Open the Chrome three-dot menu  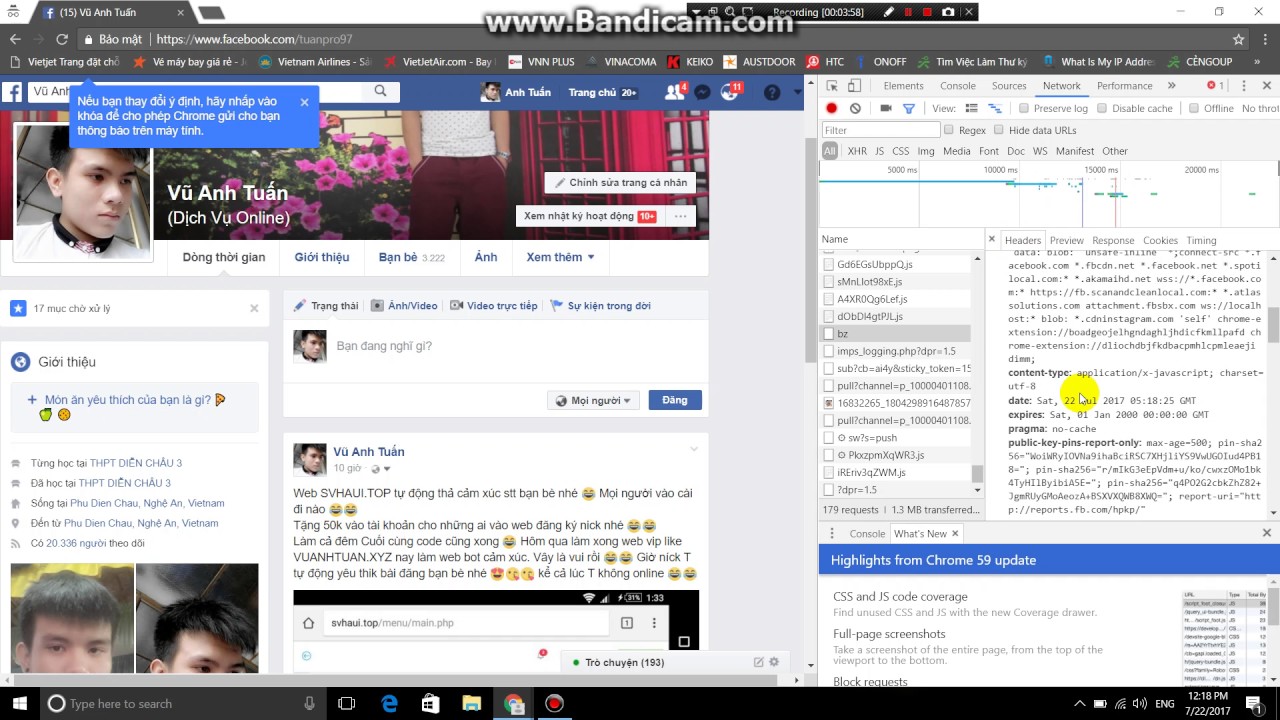click(x=1266, y=39)
